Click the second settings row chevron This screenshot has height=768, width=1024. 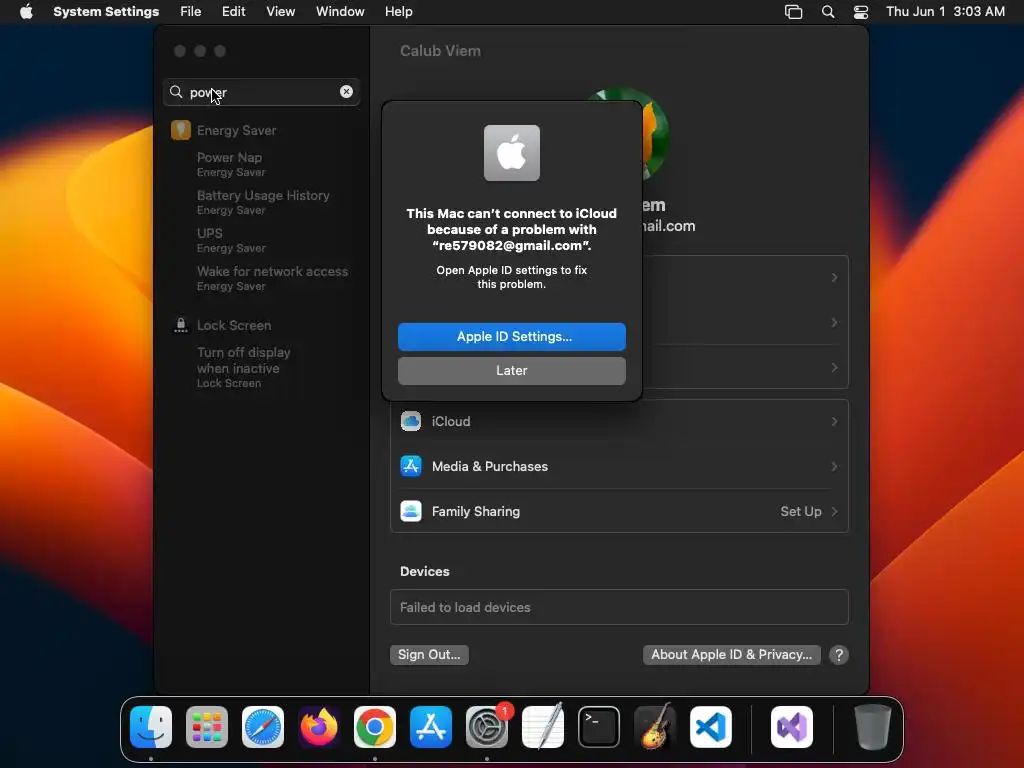(834, 323)
